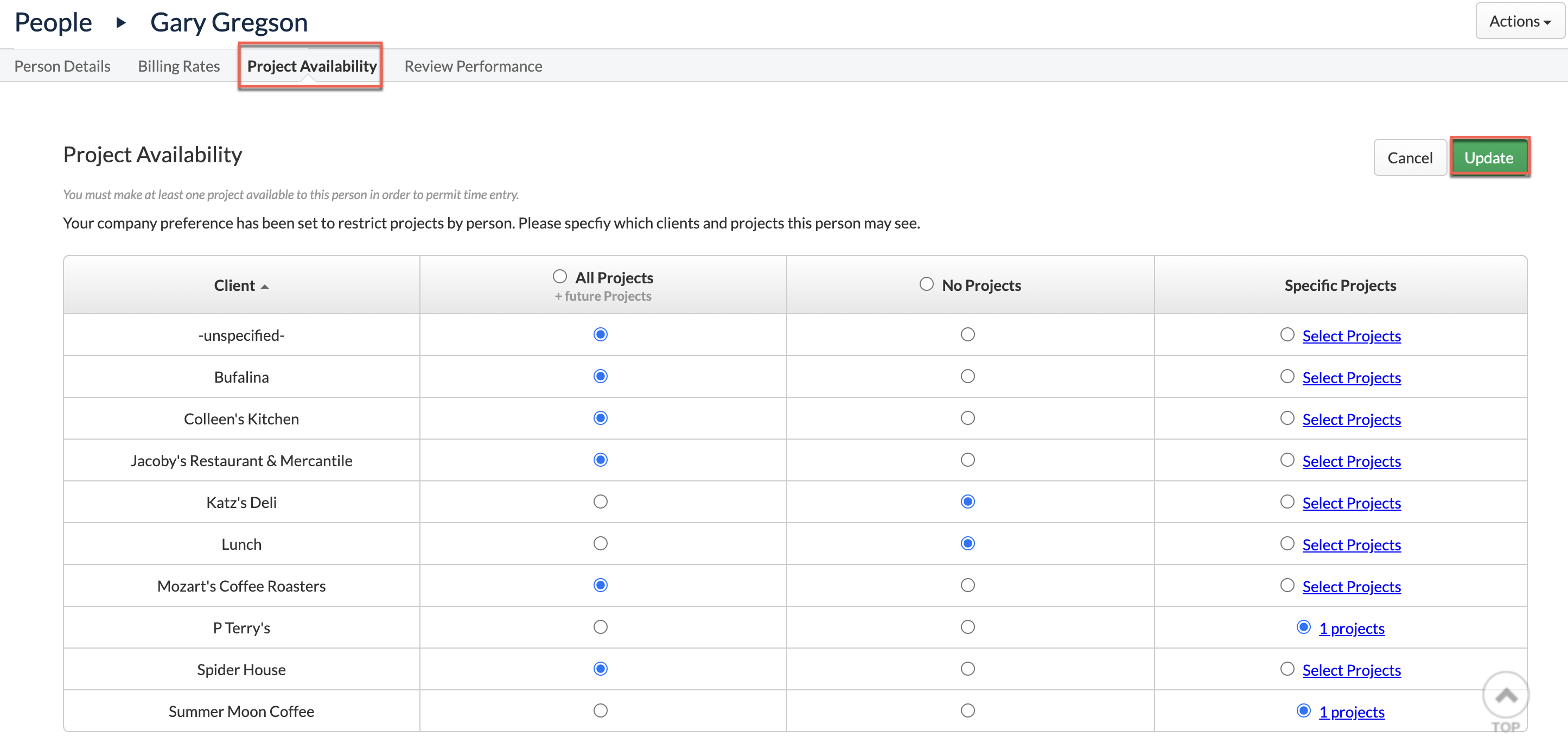Open Select Projects link for -unspecified-
The width and height of the screenshot is (1568, 749).
click(1352, 335)
